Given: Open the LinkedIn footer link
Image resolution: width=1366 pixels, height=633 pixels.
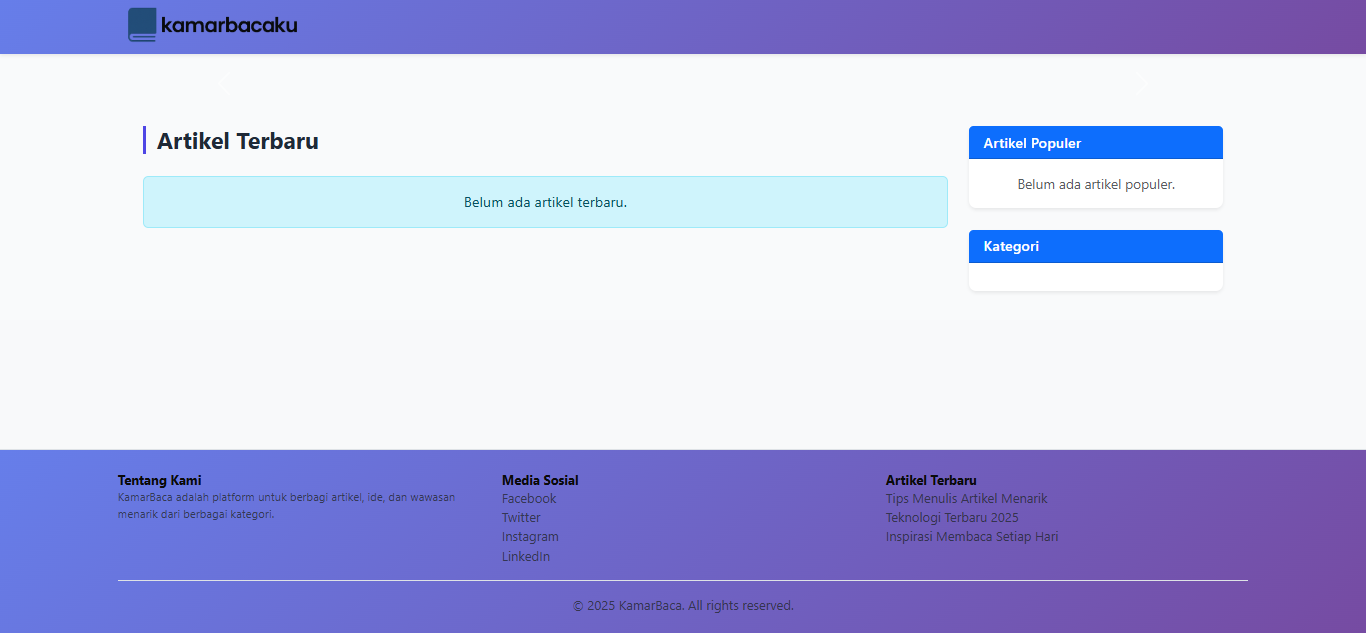Looking at the screenshot, I should pos(526,557).
